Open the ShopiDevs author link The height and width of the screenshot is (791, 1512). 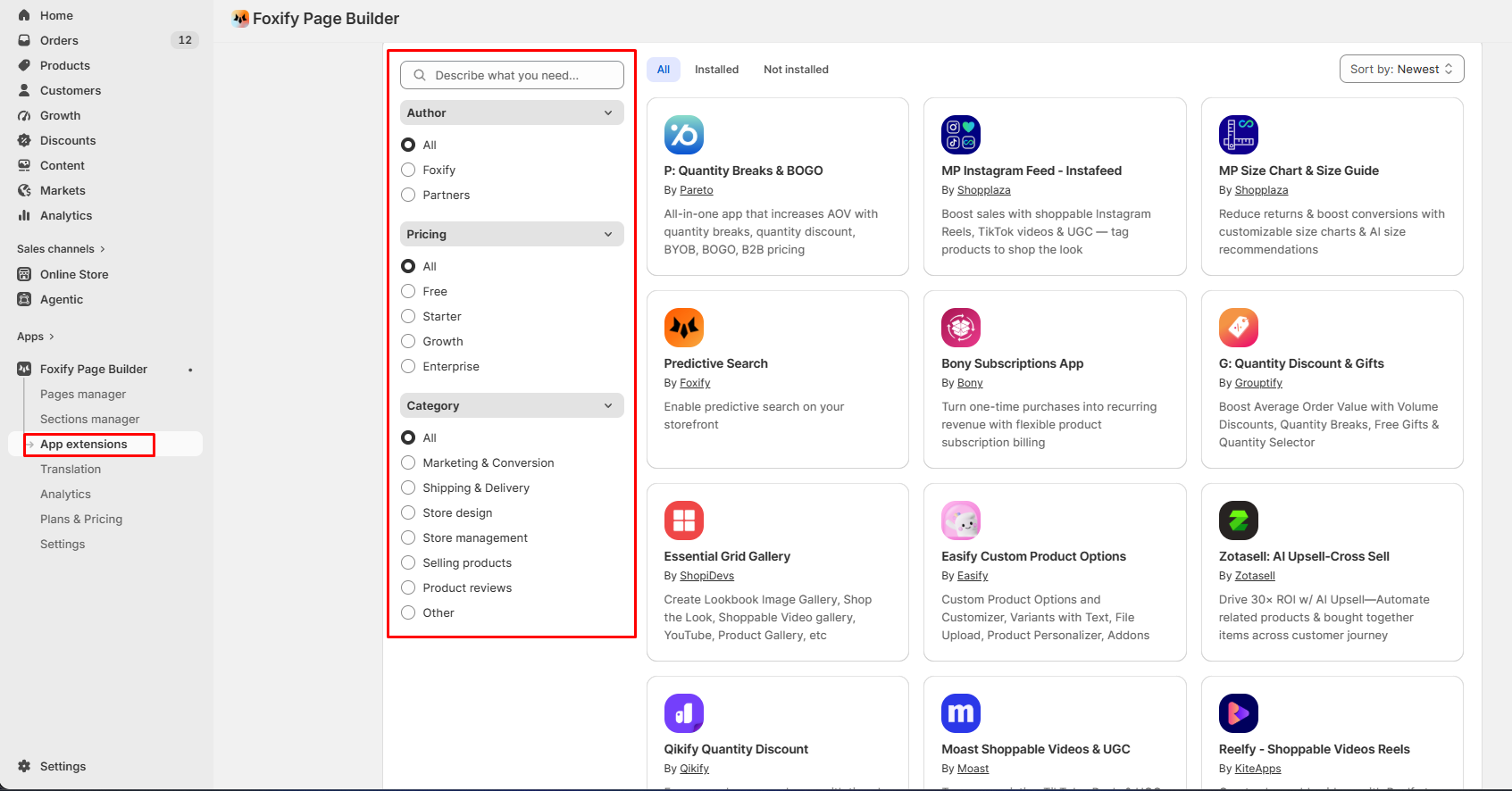pos(706,576)
